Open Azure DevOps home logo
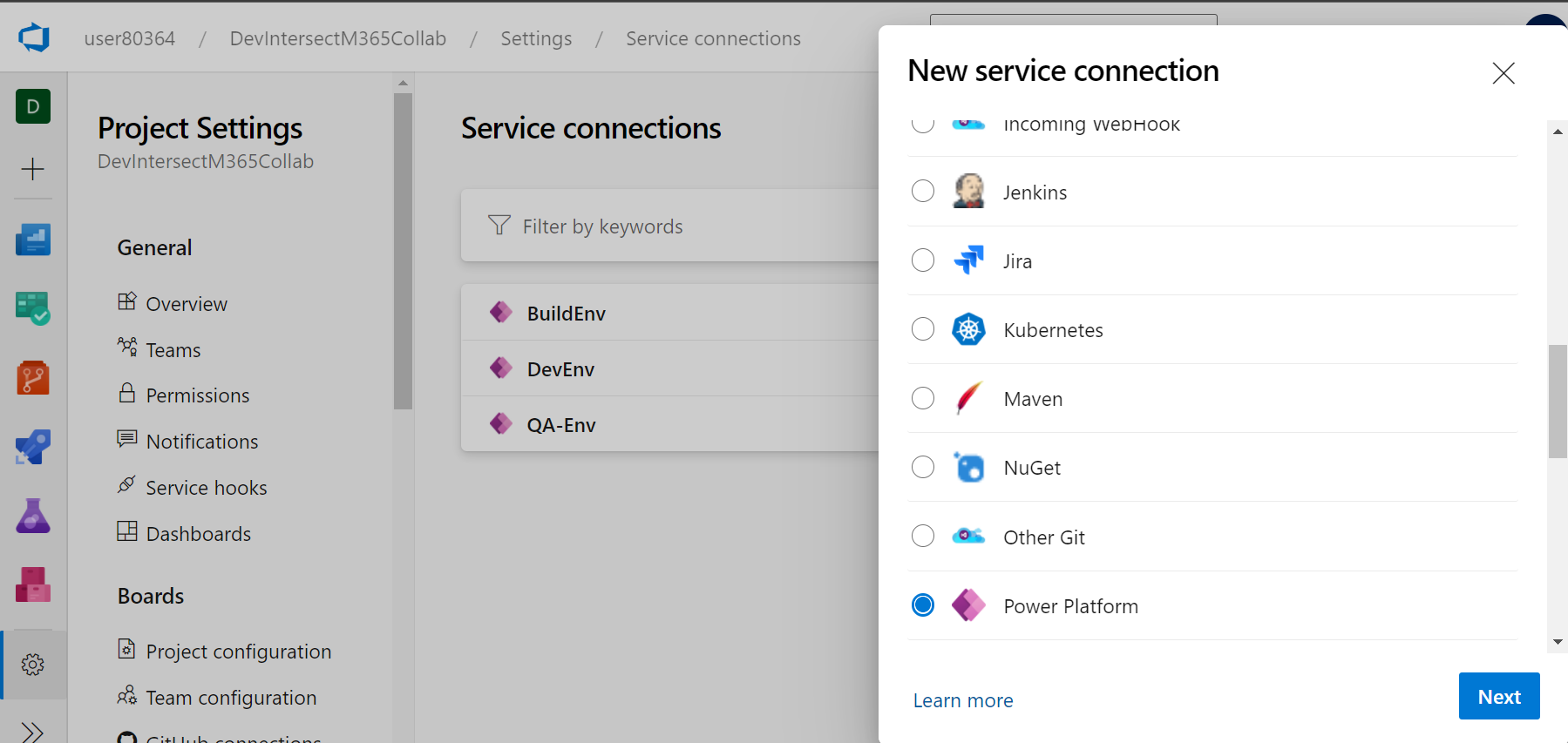The height and width of the screenshot is (743, 1568). coord(34,37)
